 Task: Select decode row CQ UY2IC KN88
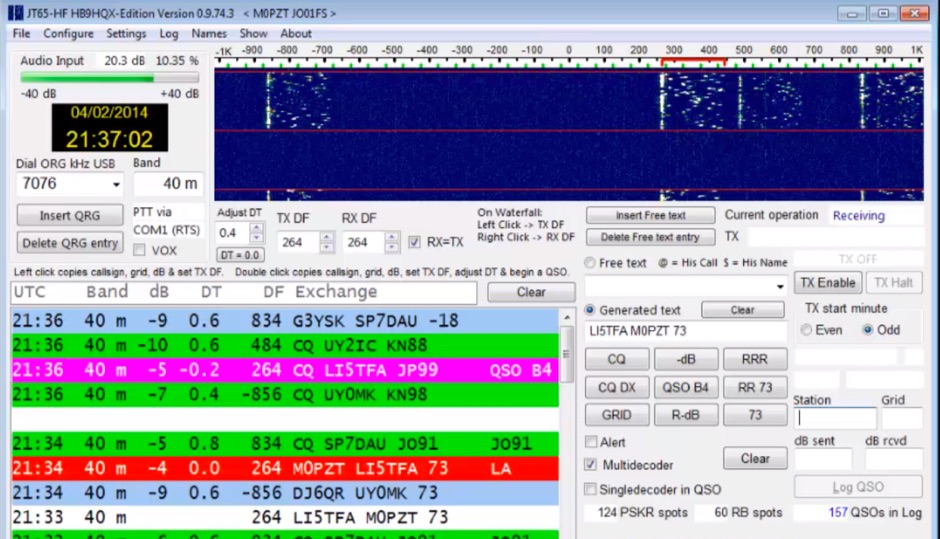285,345
